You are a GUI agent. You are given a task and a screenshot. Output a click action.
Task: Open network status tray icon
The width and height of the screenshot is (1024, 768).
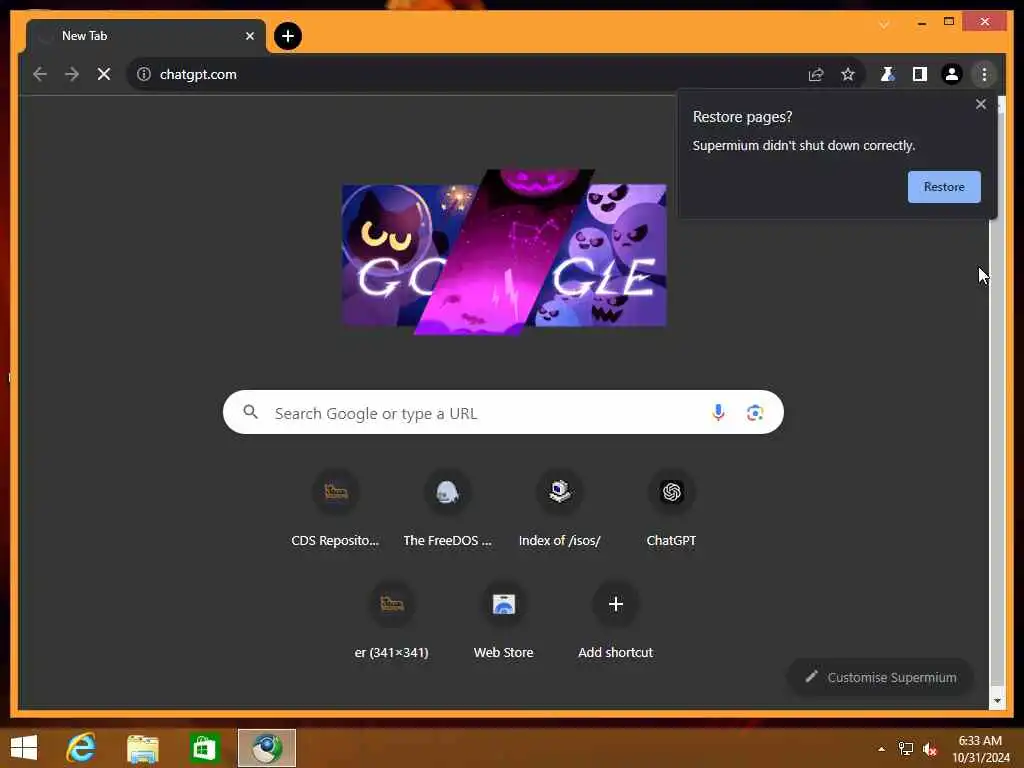tap(906, 749)
